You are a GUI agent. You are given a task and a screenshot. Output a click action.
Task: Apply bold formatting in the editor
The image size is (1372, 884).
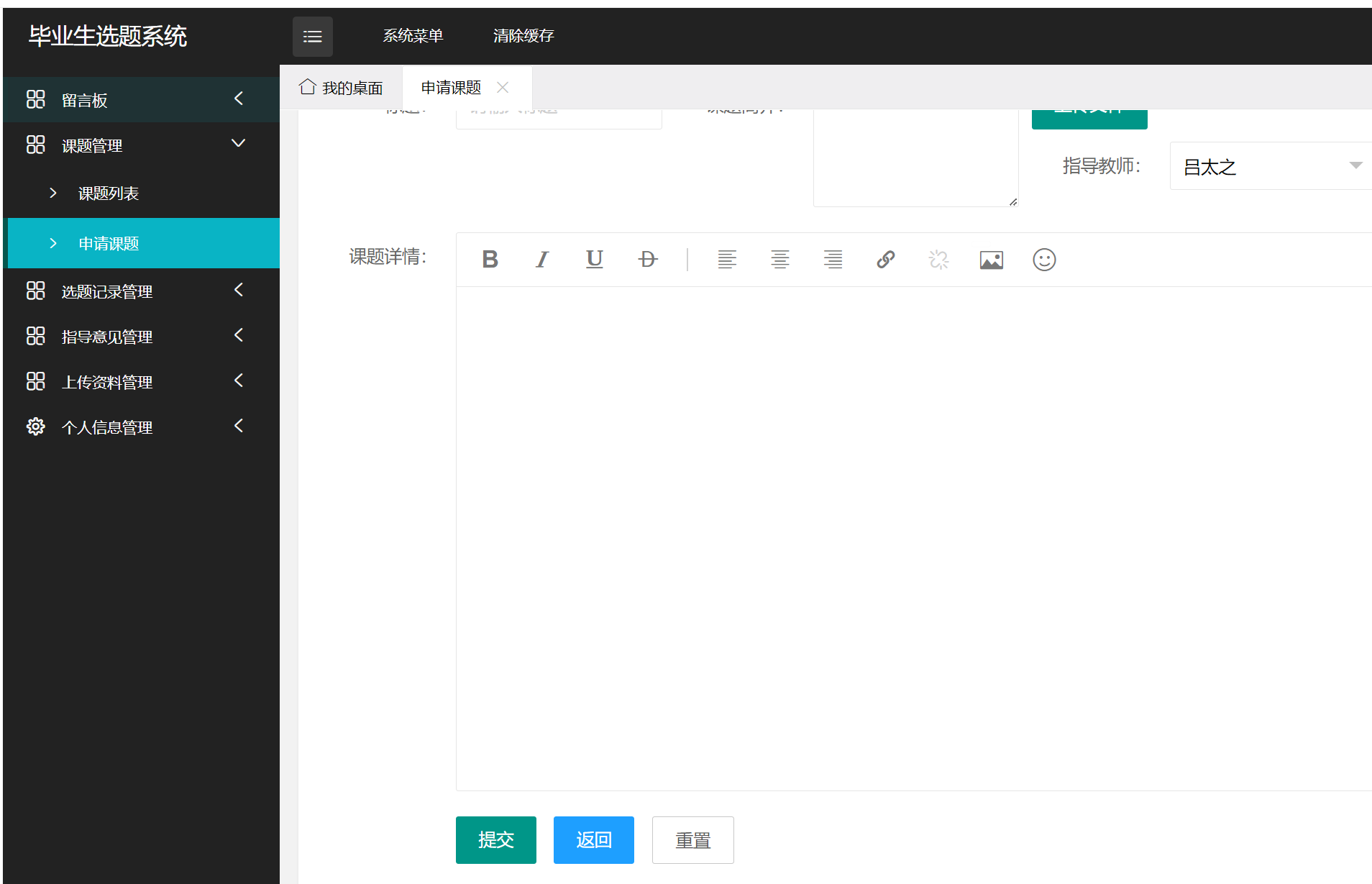click(x=490, y=260)
